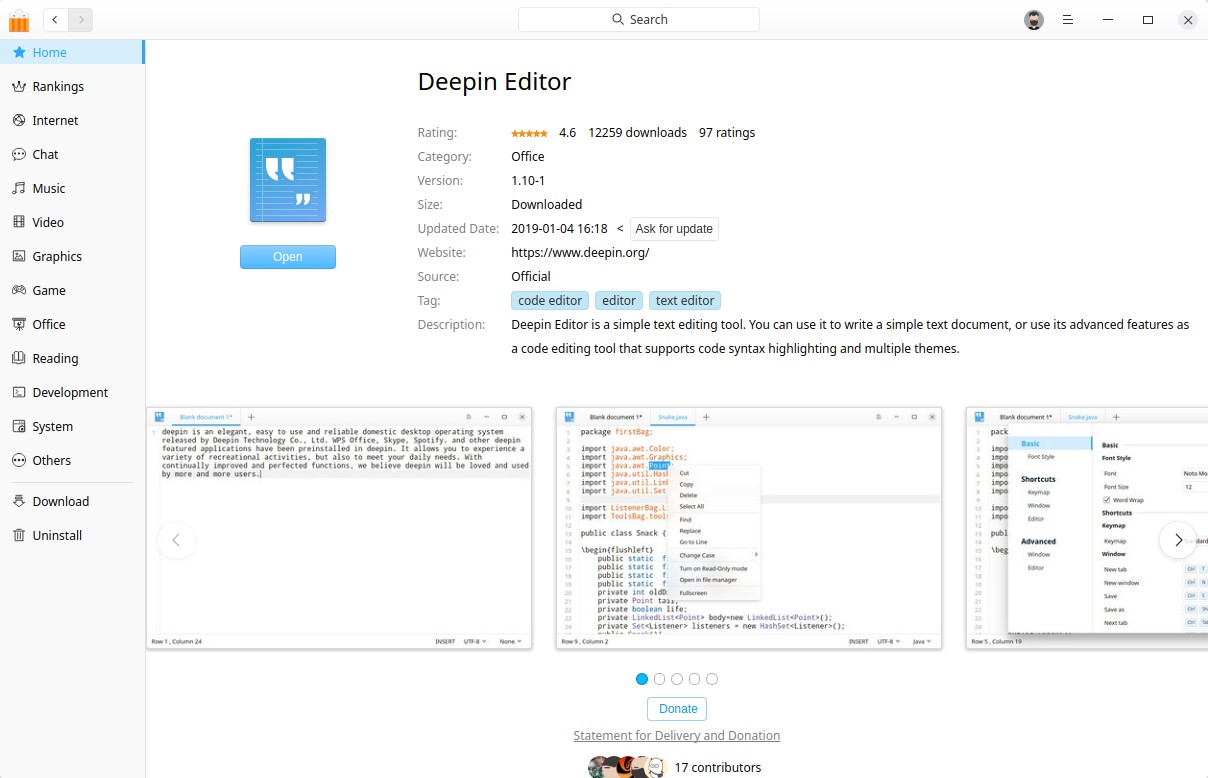Click the 17 contributors text
Image resolution: width=1208 pixels, height=778 pixels.
[x=718, y=767]
